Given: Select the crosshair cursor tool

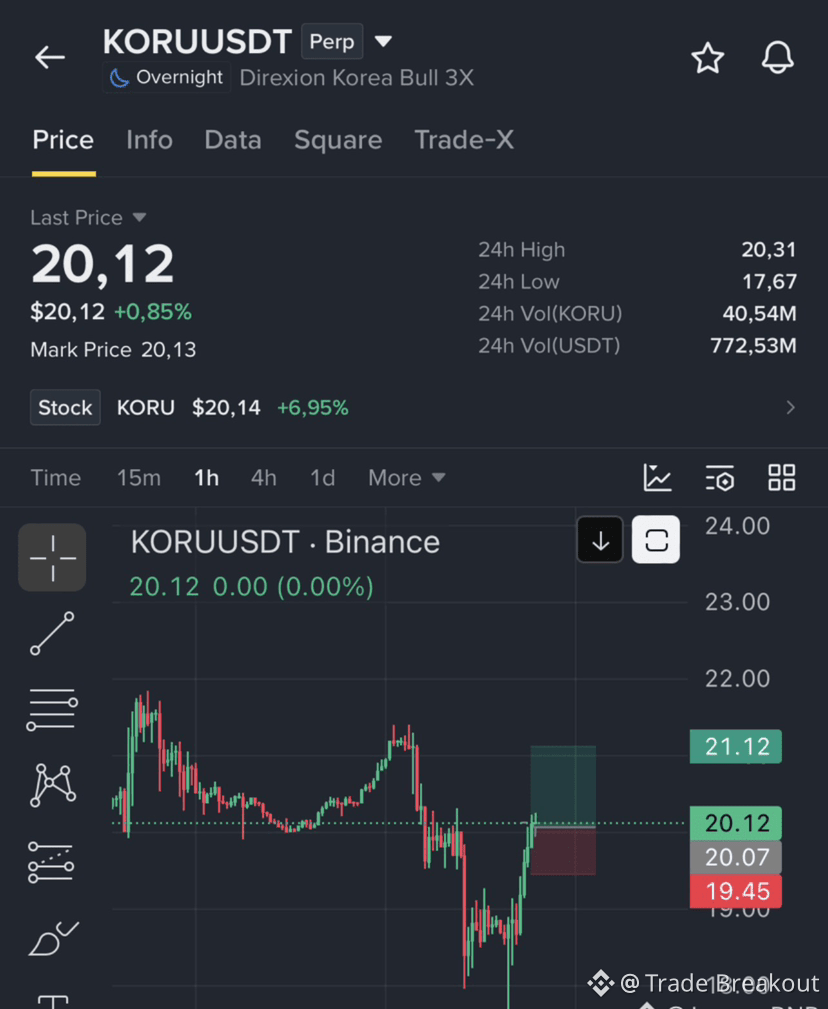Looking at the screenshot, I should pos(52,557).
